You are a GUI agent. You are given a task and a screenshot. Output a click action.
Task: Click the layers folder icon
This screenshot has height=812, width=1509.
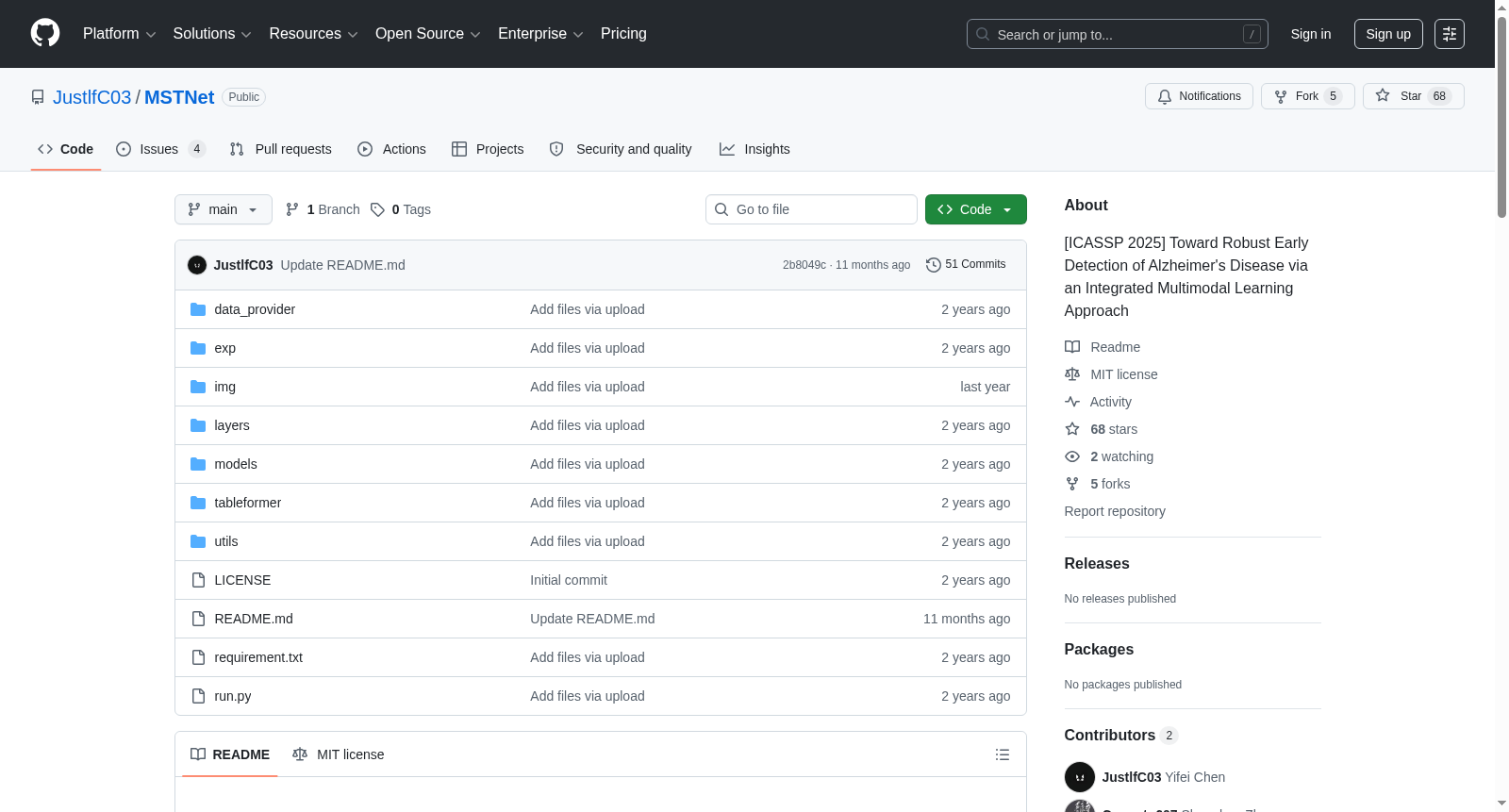click(198, 425)
